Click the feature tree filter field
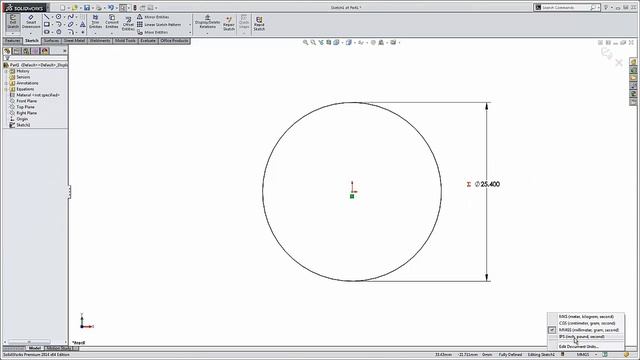The width and height of the screenshot is (640, 360). click(x=37, y=58)
